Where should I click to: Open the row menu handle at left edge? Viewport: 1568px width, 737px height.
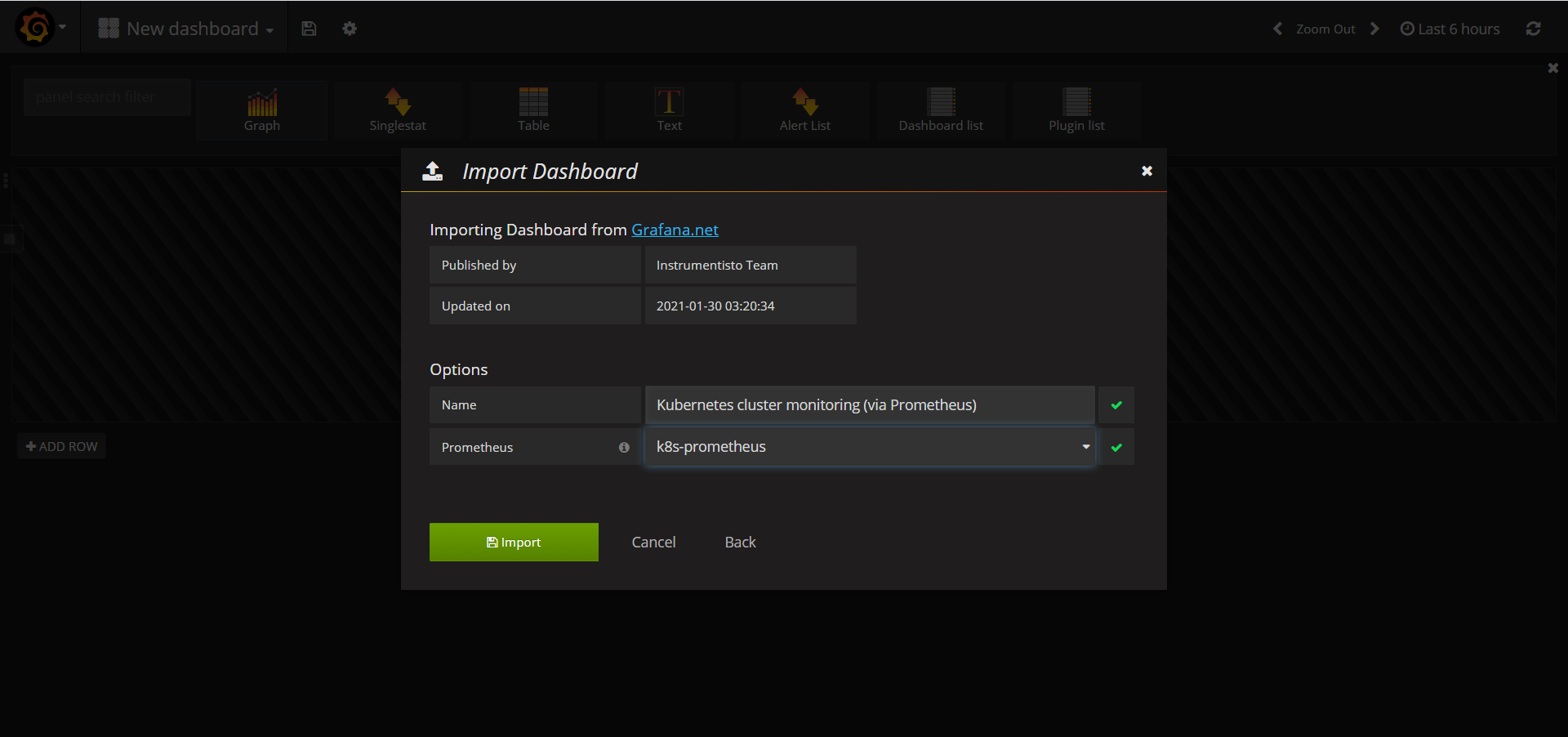coord(6,181)
